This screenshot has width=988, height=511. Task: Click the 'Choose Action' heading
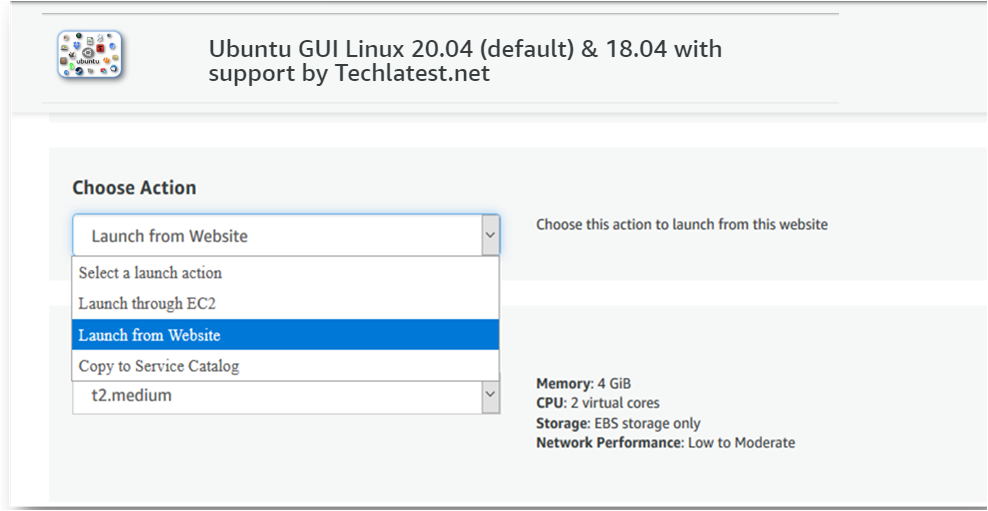tap(134, 188)
